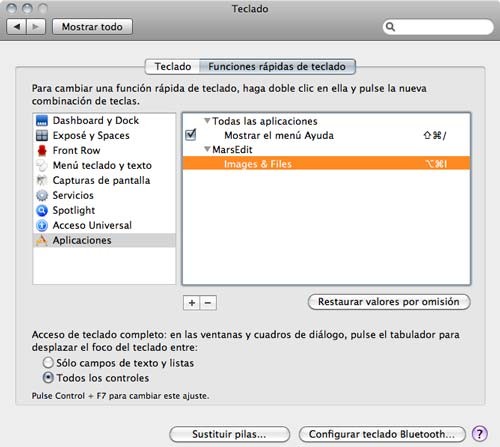Select Spotlight category label

click(x=74, y=210)
